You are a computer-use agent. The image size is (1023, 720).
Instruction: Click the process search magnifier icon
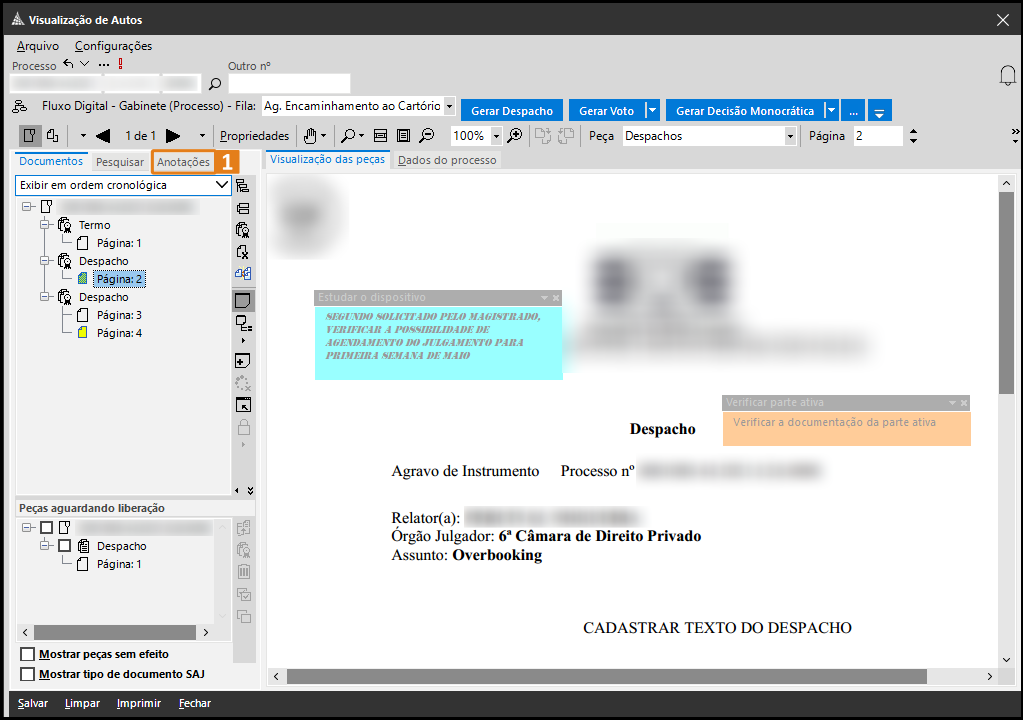[x=215, y=83]
